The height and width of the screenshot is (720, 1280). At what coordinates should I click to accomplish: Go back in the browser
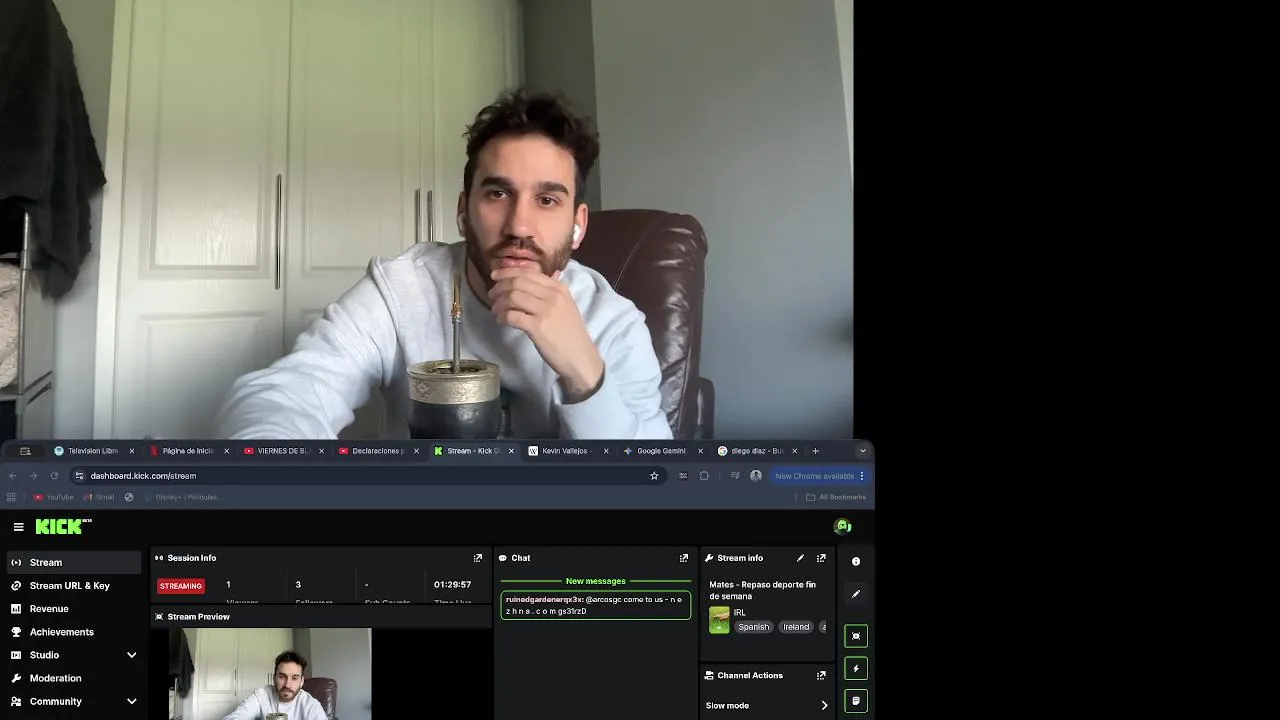click(12, 476)
